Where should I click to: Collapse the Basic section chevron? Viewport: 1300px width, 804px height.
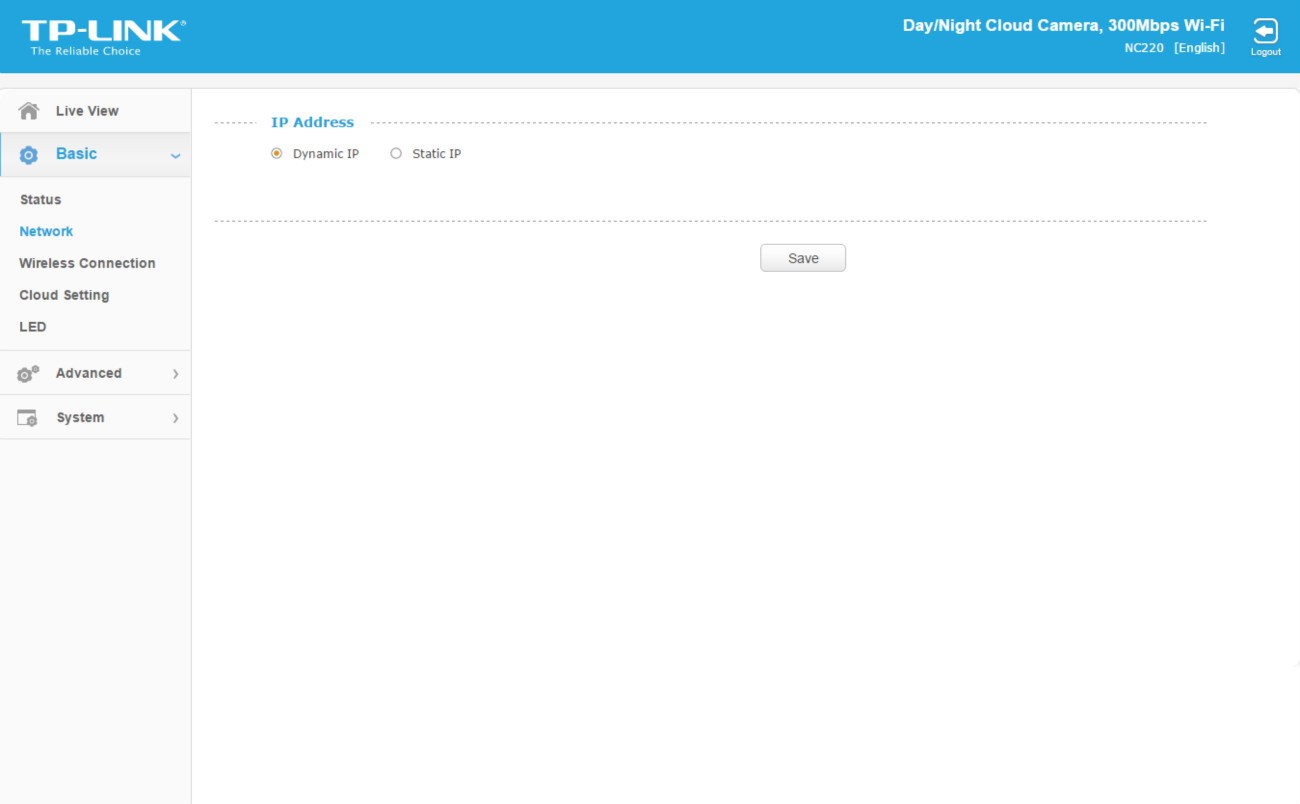point(175,156)
